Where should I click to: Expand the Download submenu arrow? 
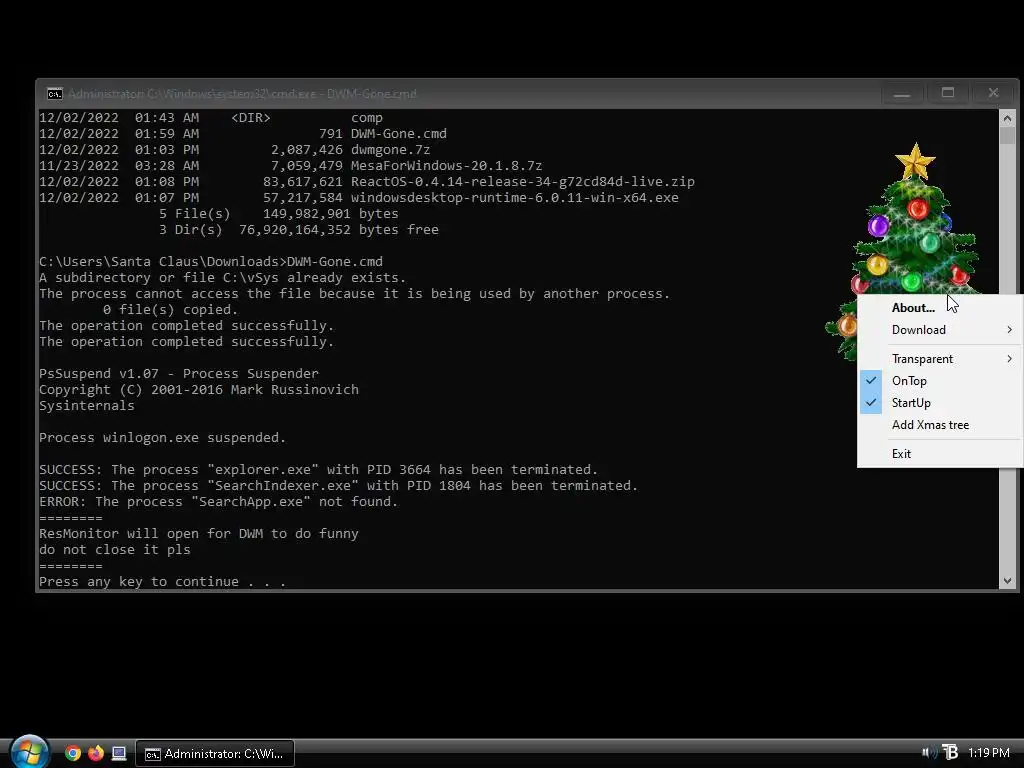tap(1010, 330)
